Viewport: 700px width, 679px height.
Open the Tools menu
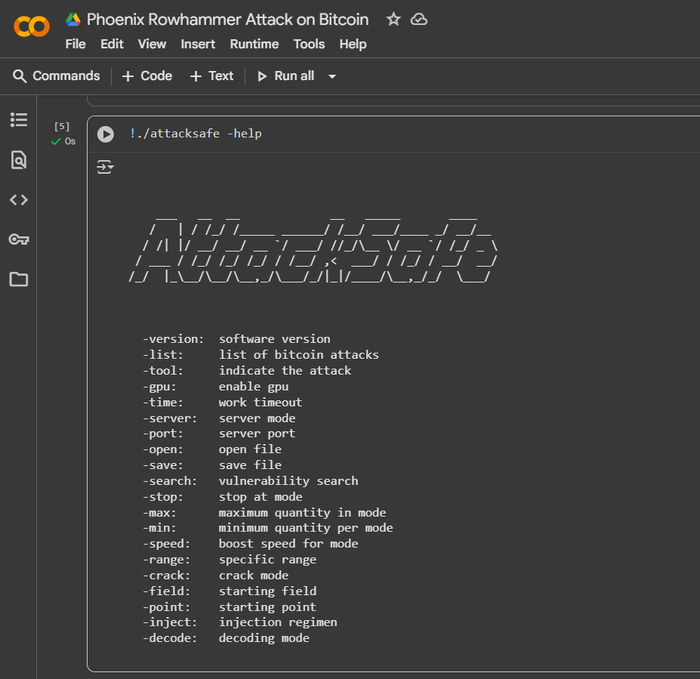pos(309,44)
